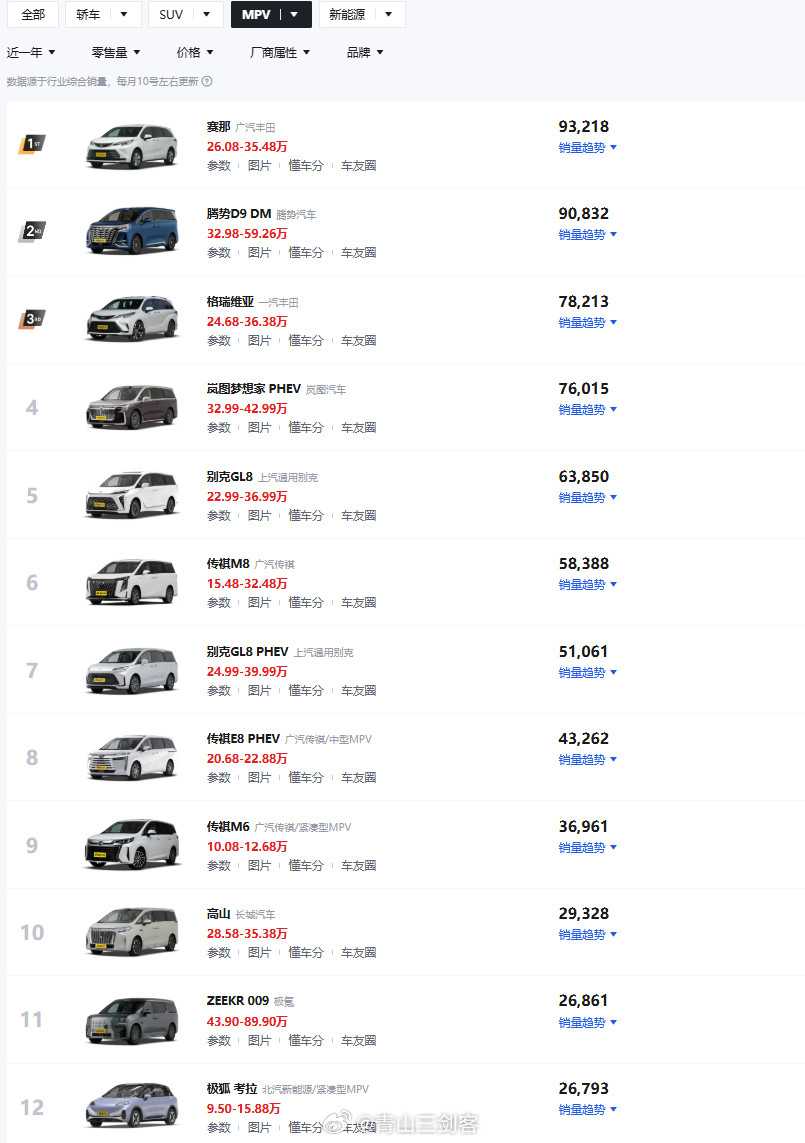Click the 2nd place rank badge
805x1143 pixels.
point(32,232)
